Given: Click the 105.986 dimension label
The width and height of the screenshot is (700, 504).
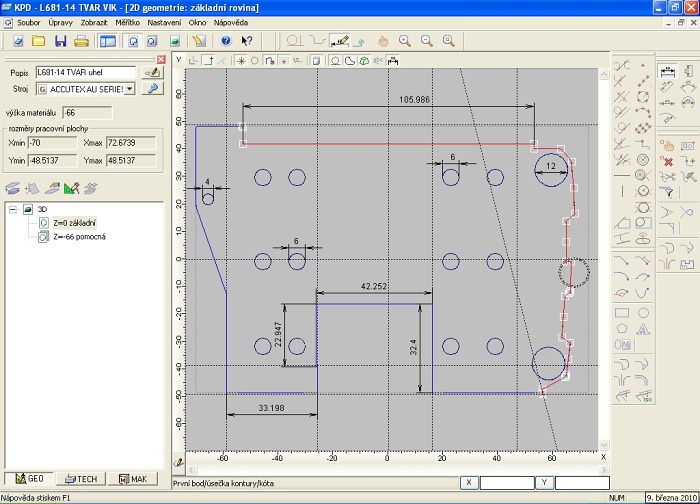Looking at the screenshot, I should (414, 100).
